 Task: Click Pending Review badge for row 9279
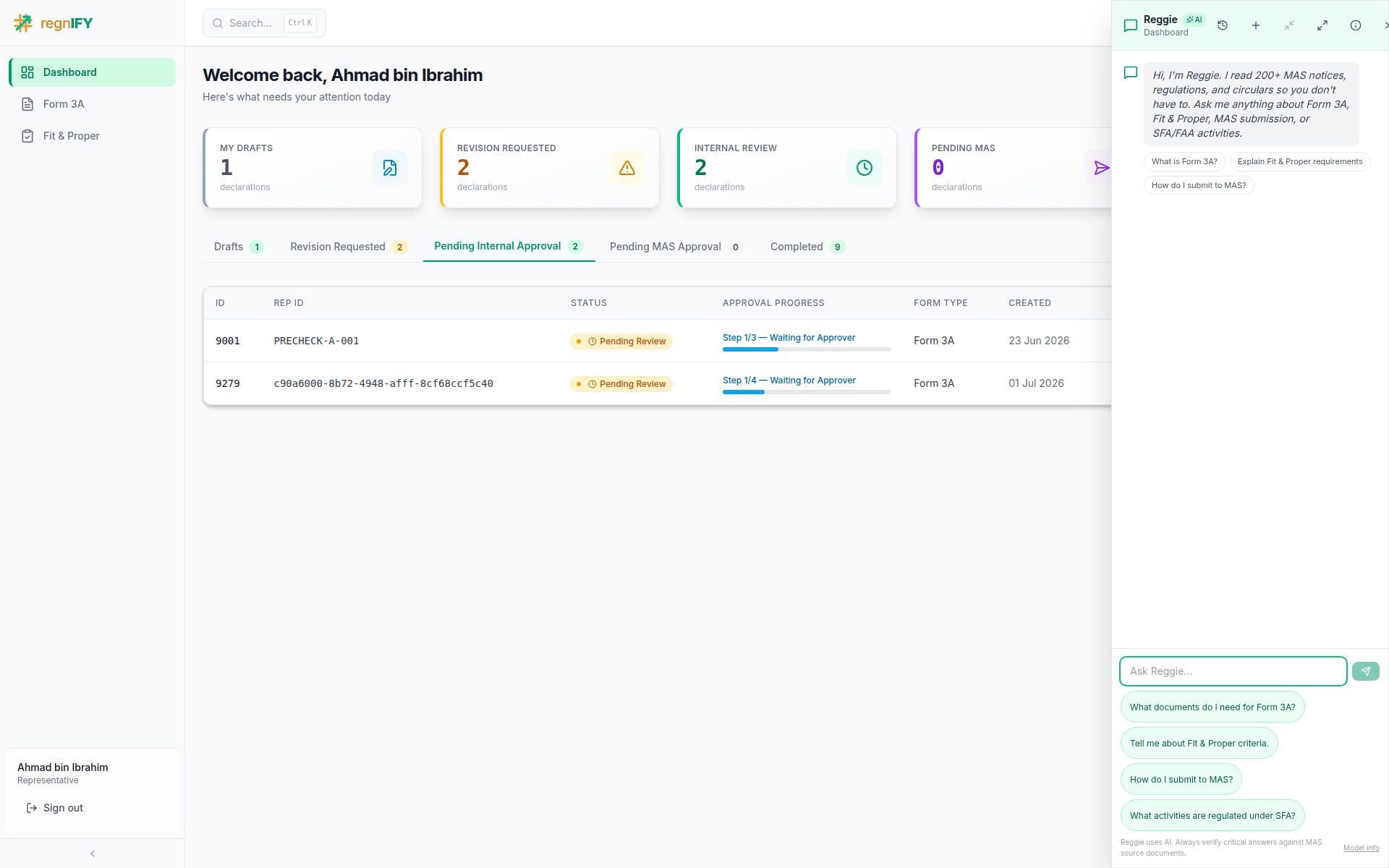point(621,384)
